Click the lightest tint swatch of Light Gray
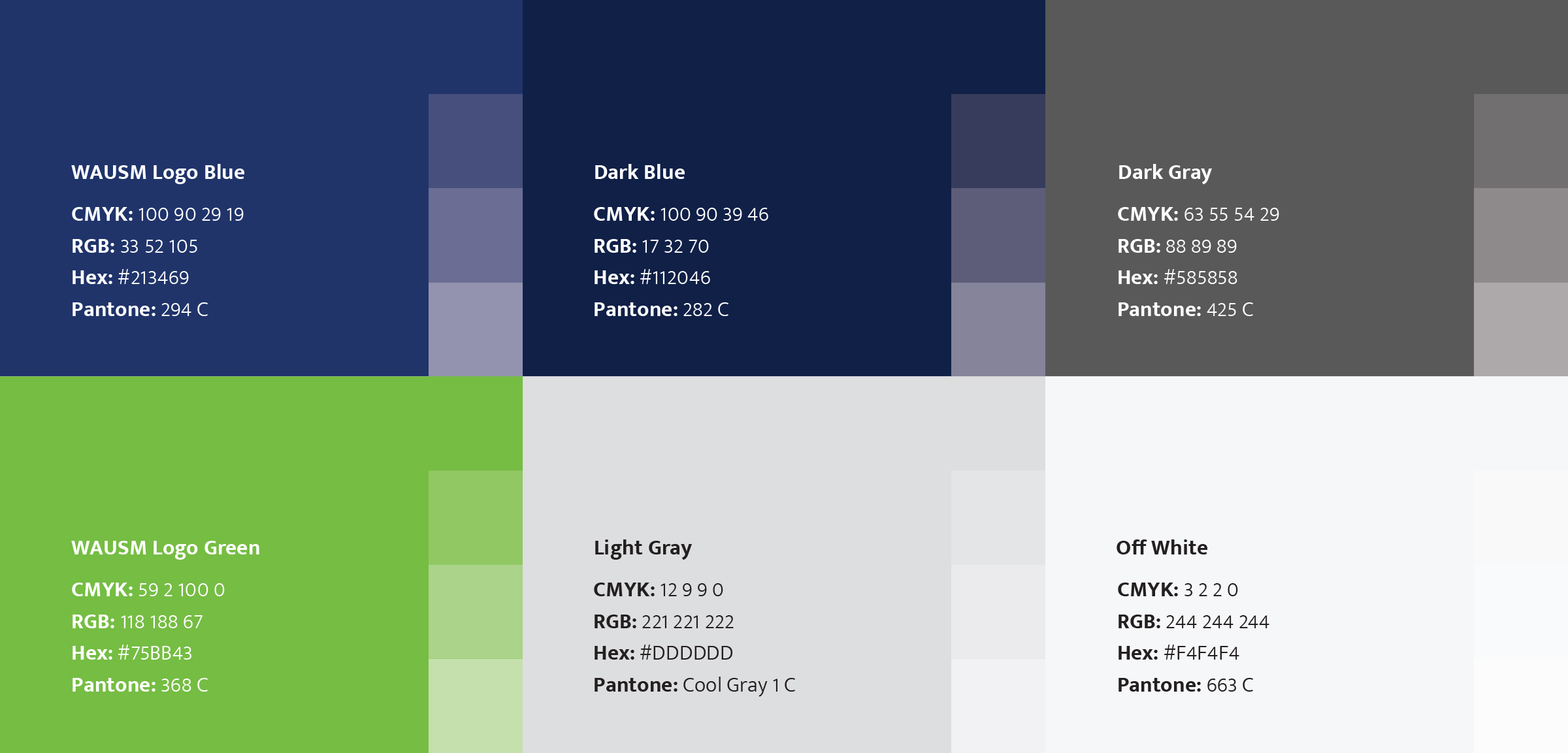 (x=998, y=706)
